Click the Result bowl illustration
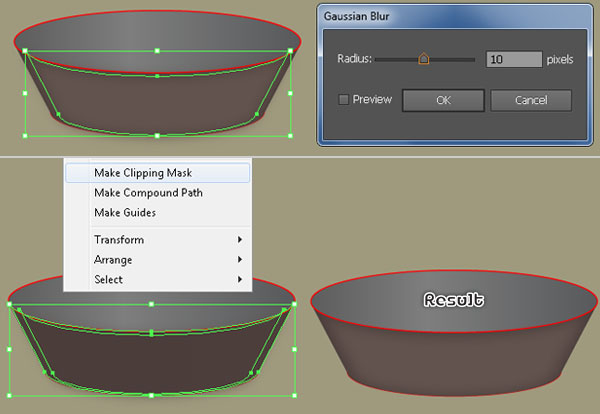This screenshot has width=600, height=414. click(x=454, y=333)
